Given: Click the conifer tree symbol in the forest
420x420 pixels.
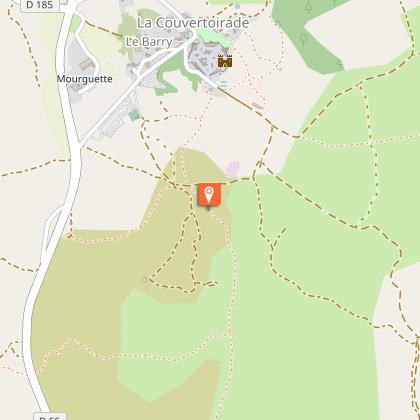Looking at the screenshot, I should [x=309, y=8].
